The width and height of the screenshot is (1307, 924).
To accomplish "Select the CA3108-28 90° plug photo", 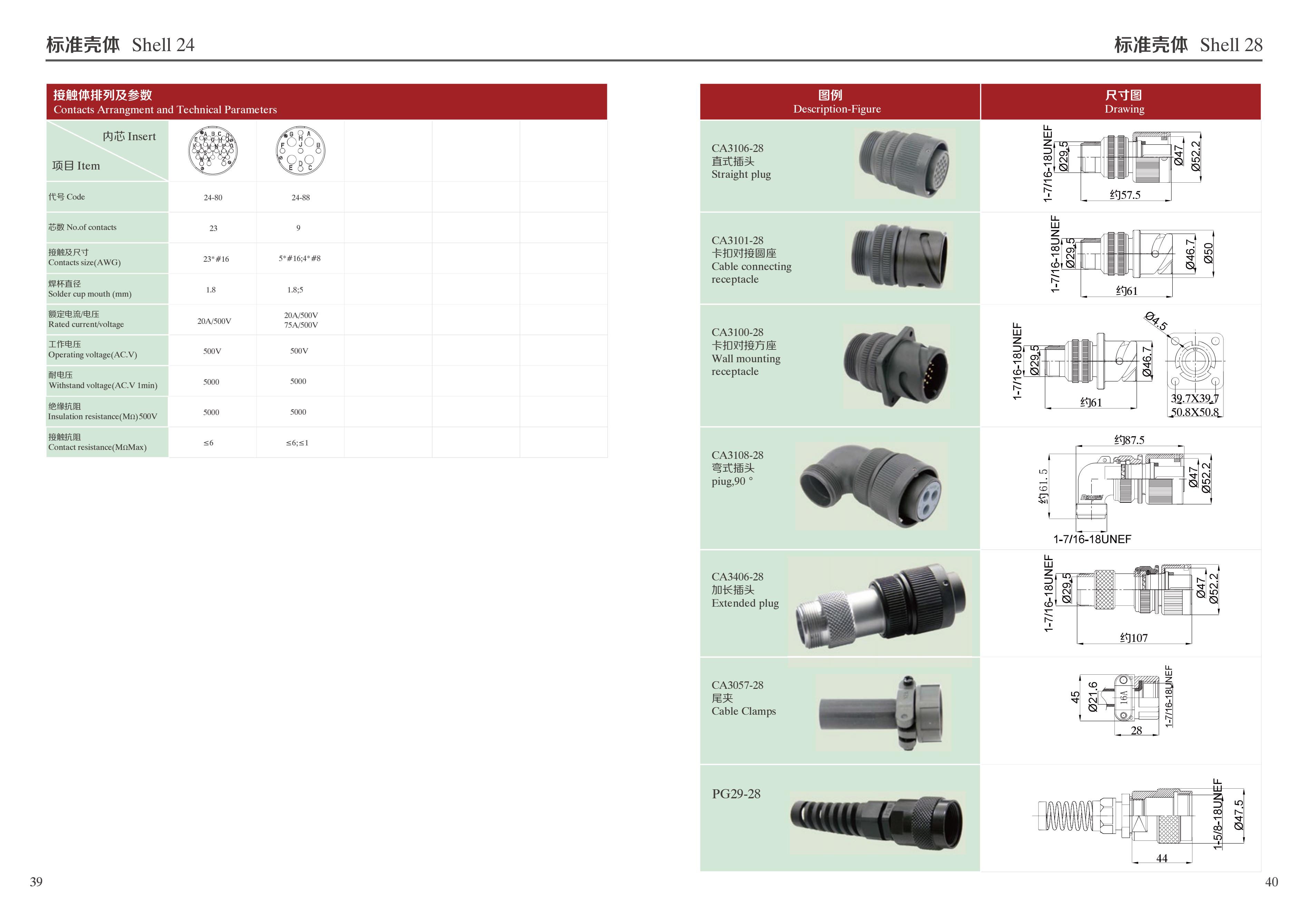I will tap(872, 486).
